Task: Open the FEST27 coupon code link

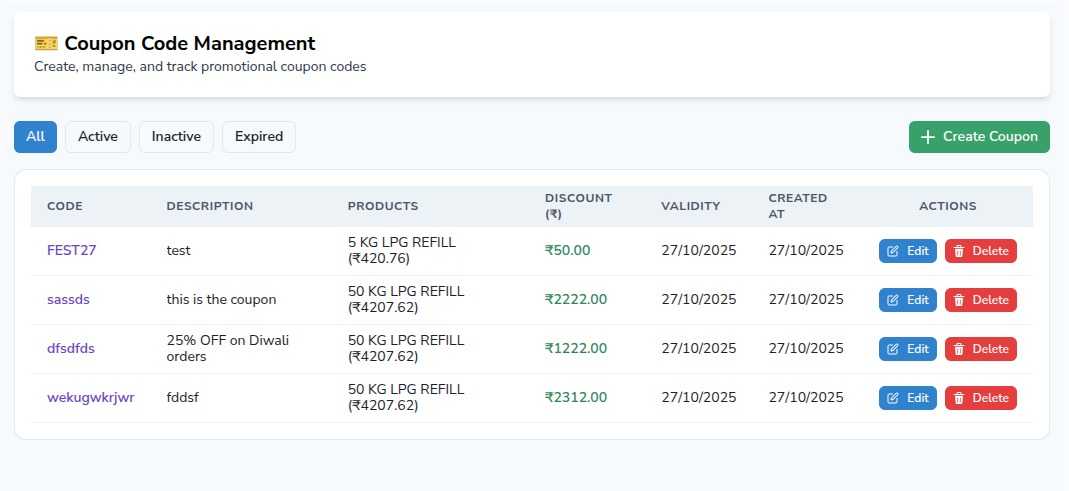Action: tap(72, 251)
